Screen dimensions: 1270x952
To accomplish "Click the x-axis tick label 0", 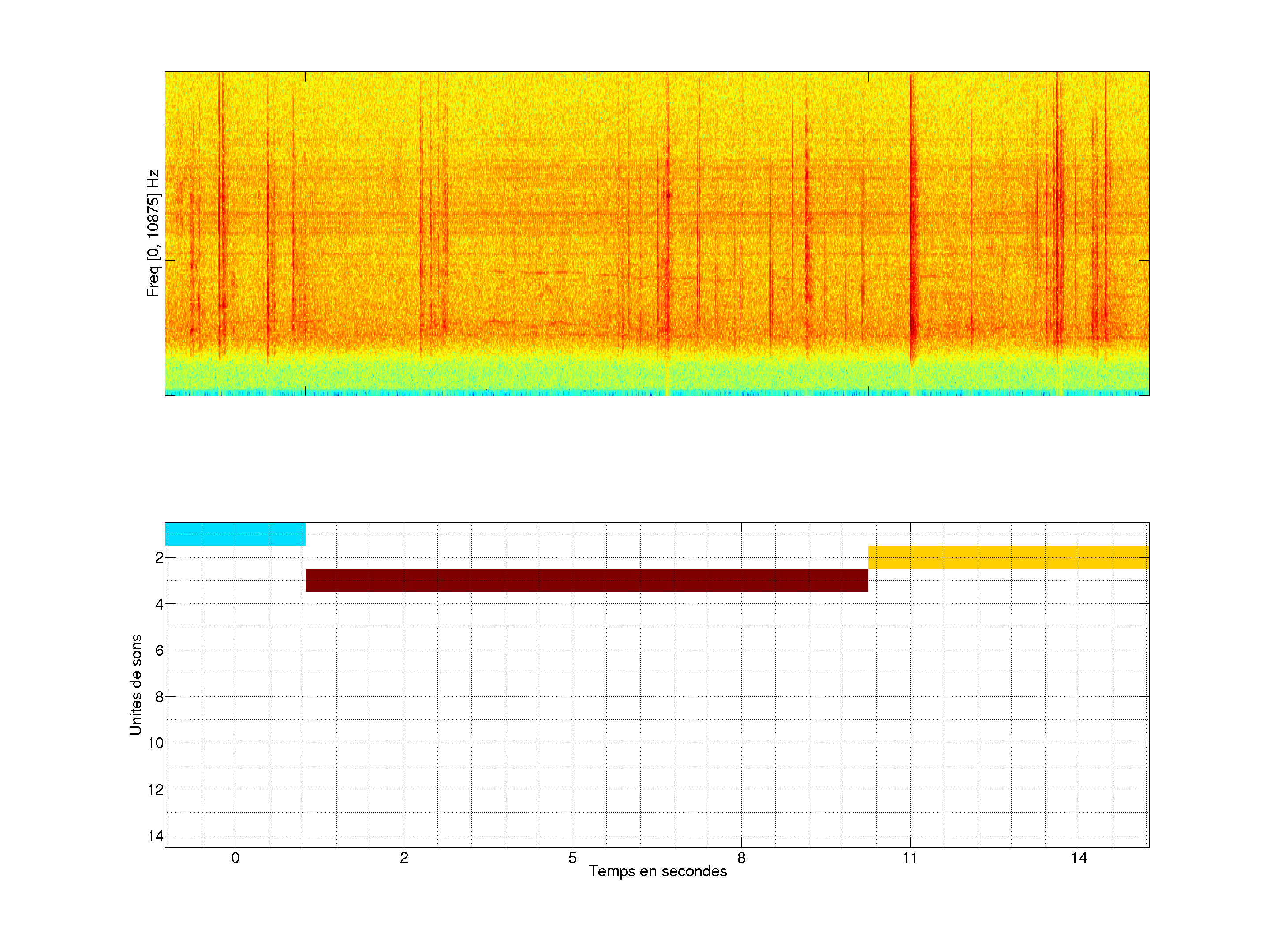I will (x=235, y=858).
